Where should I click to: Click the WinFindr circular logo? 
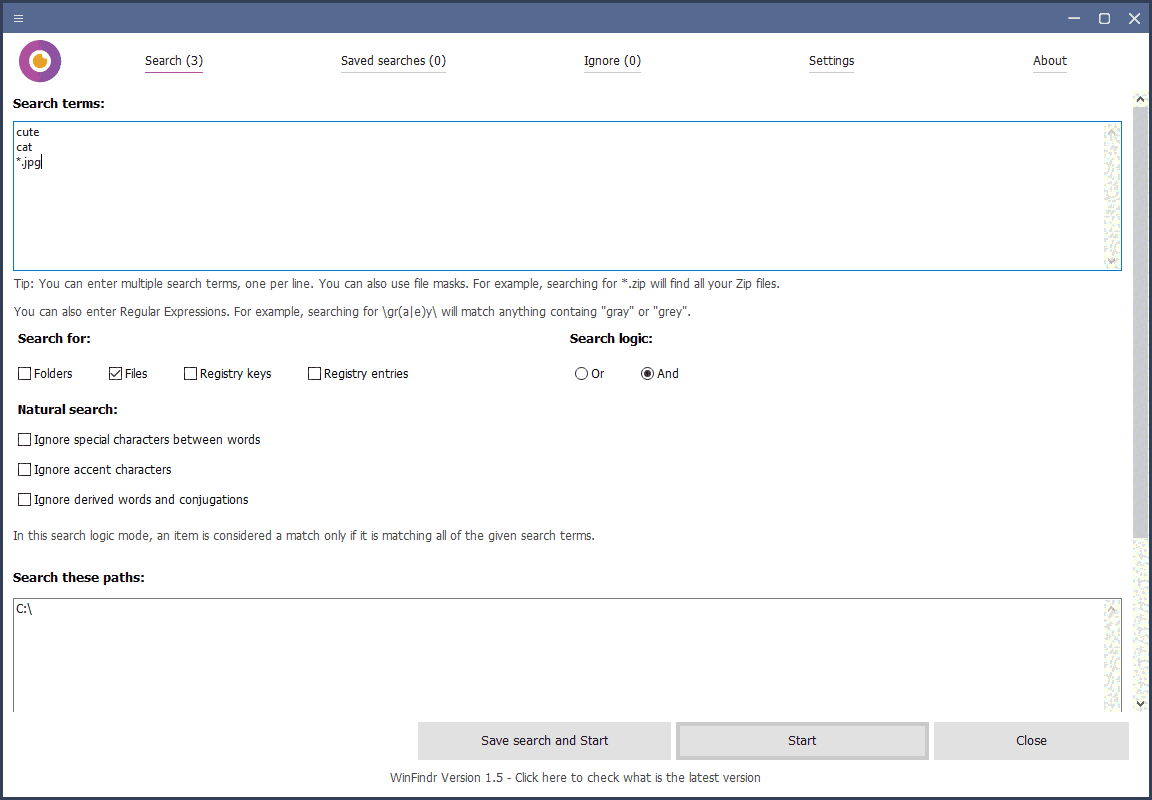coord(39,60)
